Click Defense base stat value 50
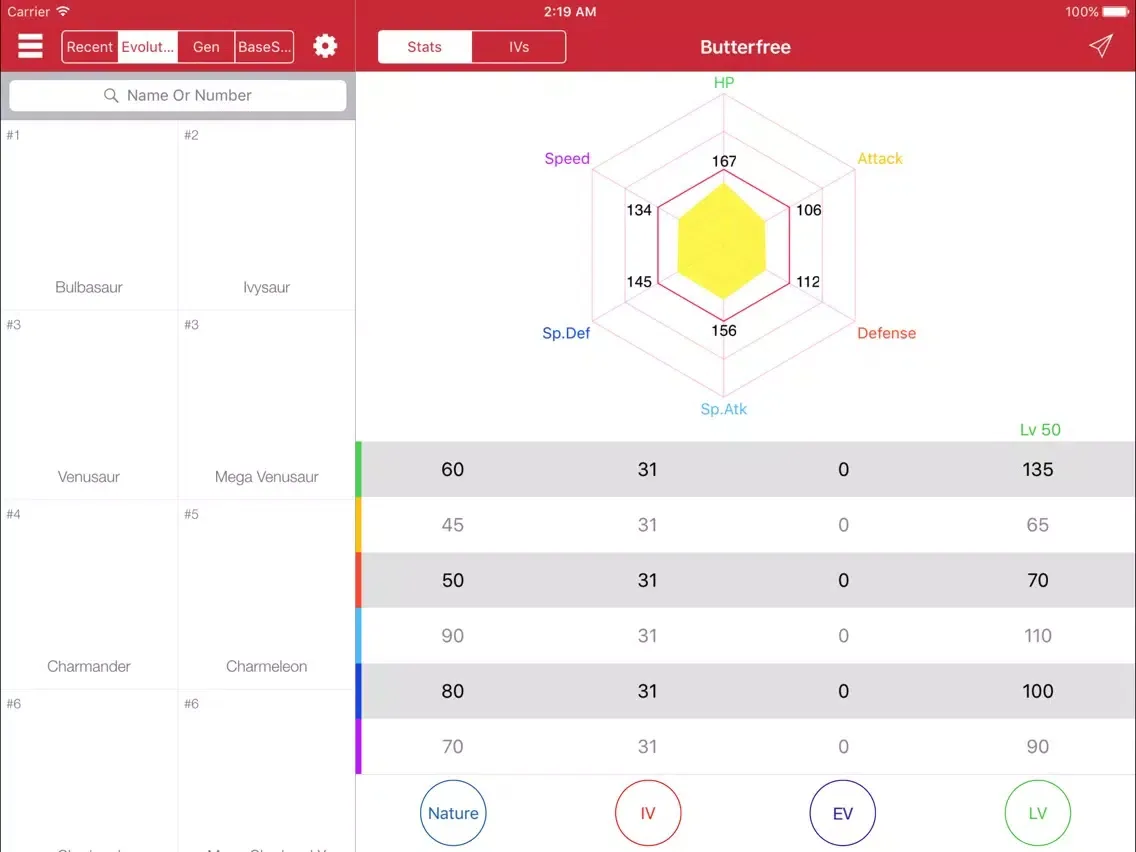1136x852 pixels. coord(453,580)
